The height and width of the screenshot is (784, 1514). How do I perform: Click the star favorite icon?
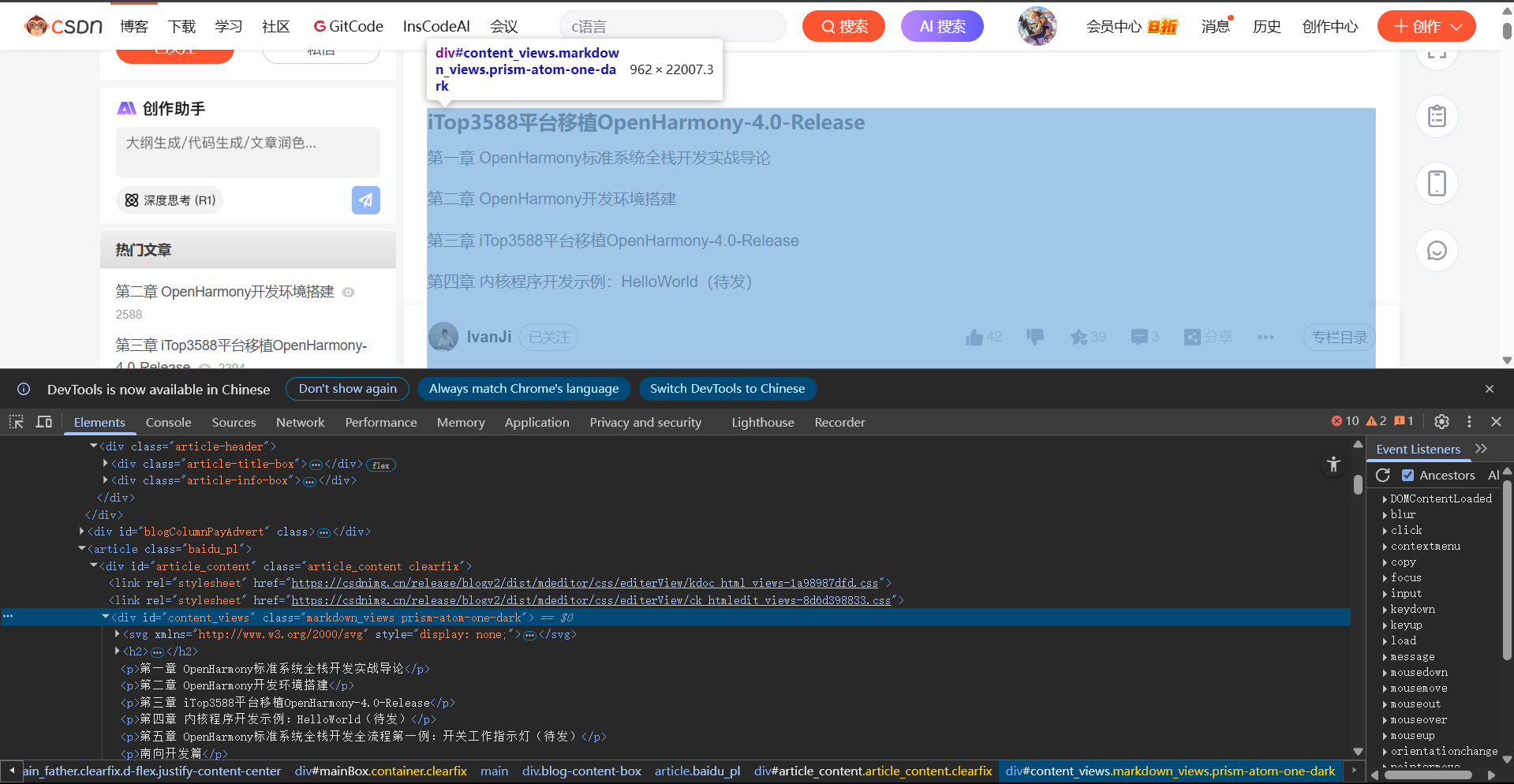pyautogui.click(x=1078, y=338)
